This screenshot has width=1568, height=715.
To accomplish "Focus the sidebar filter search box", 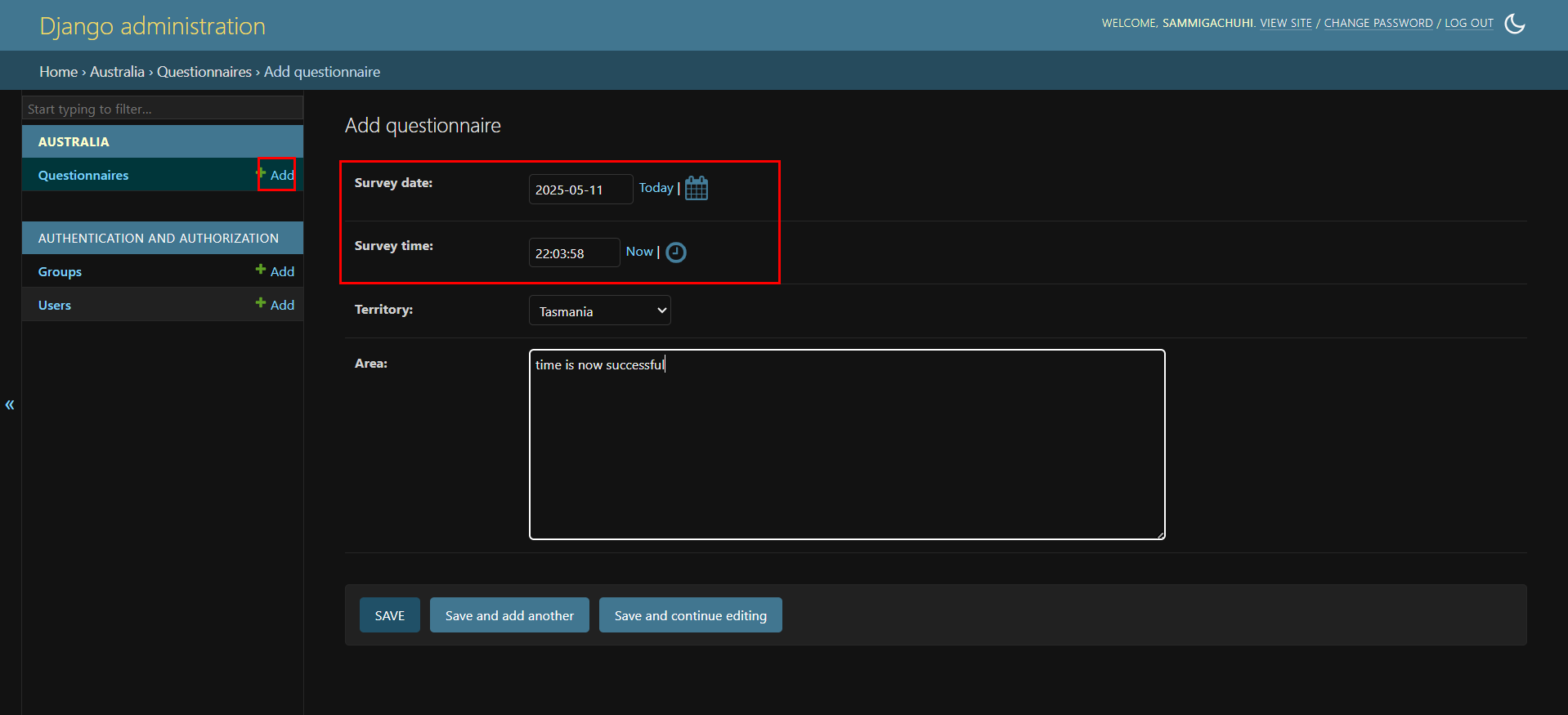I will click(162, 109).
